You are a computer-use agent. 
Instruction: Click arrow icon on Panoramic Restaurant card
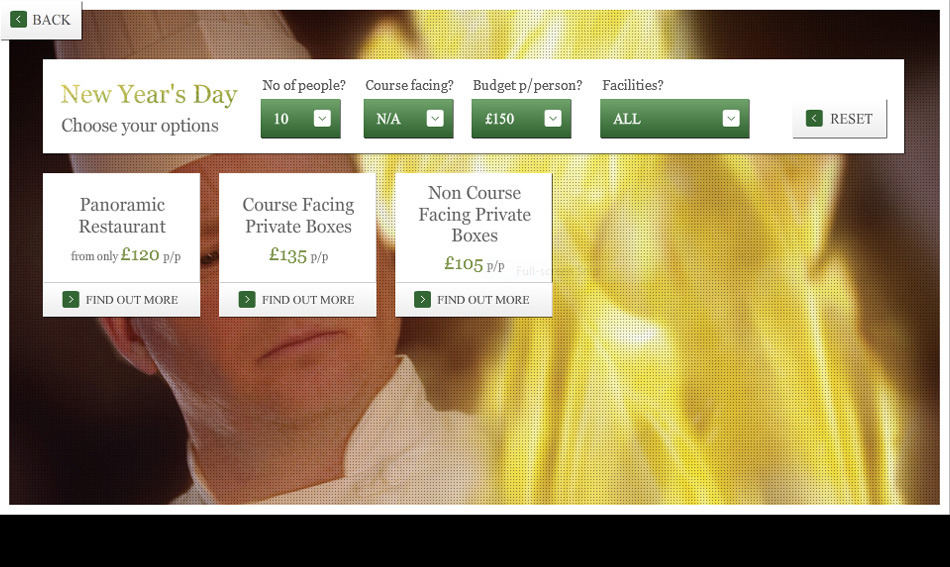71,299
